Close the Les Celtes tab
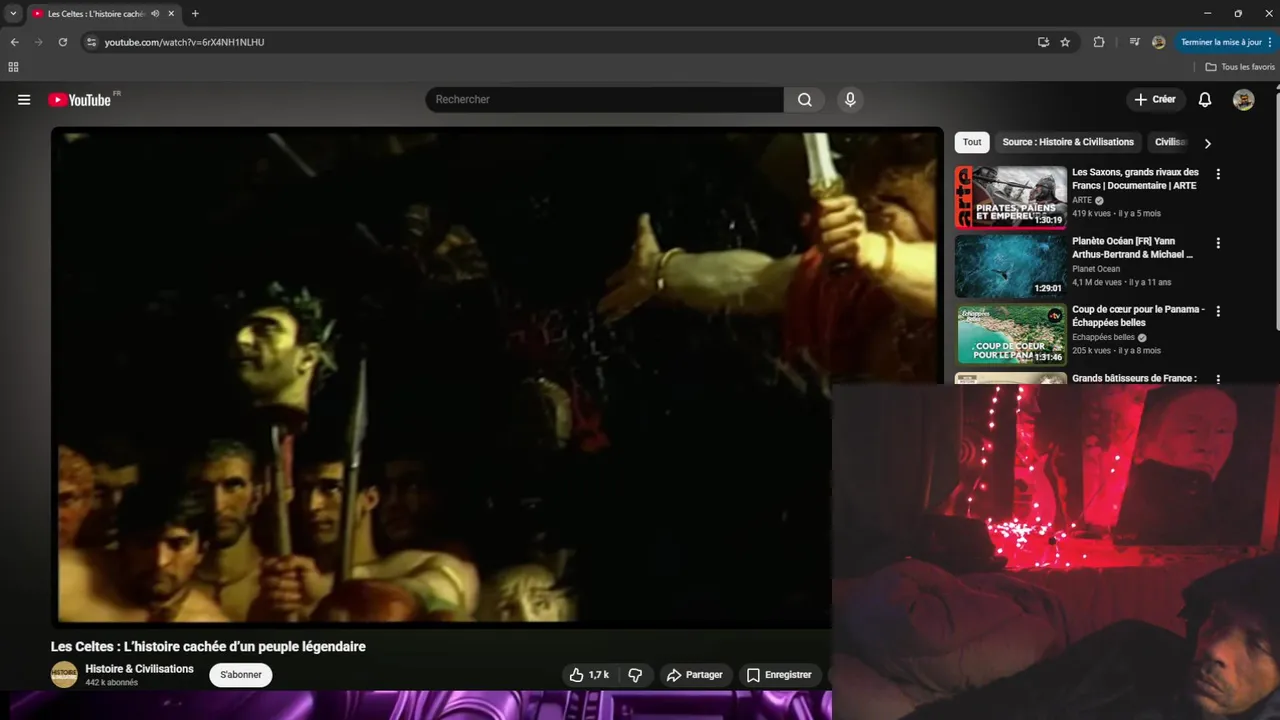The image size is (1280, 720). 171,14
